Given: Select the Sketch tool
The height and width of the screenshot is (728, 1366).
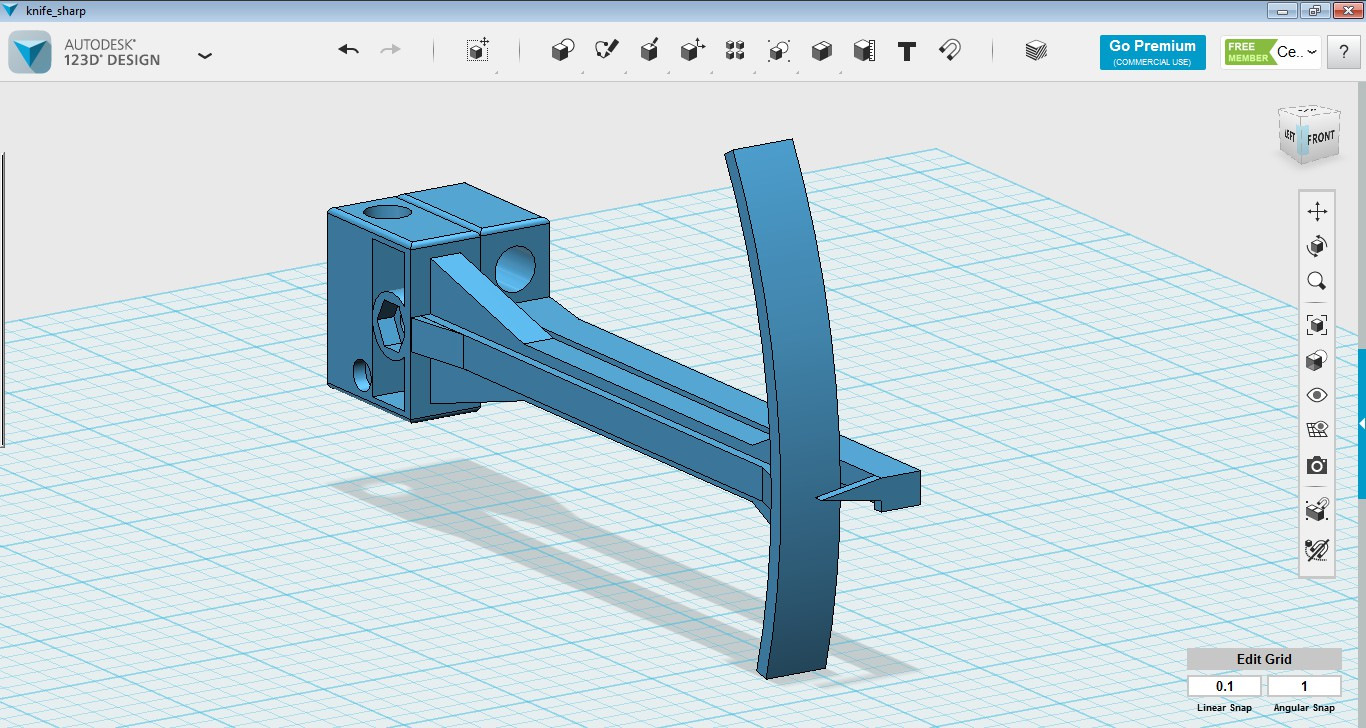Looking at the screenshot, I should 606,50.
